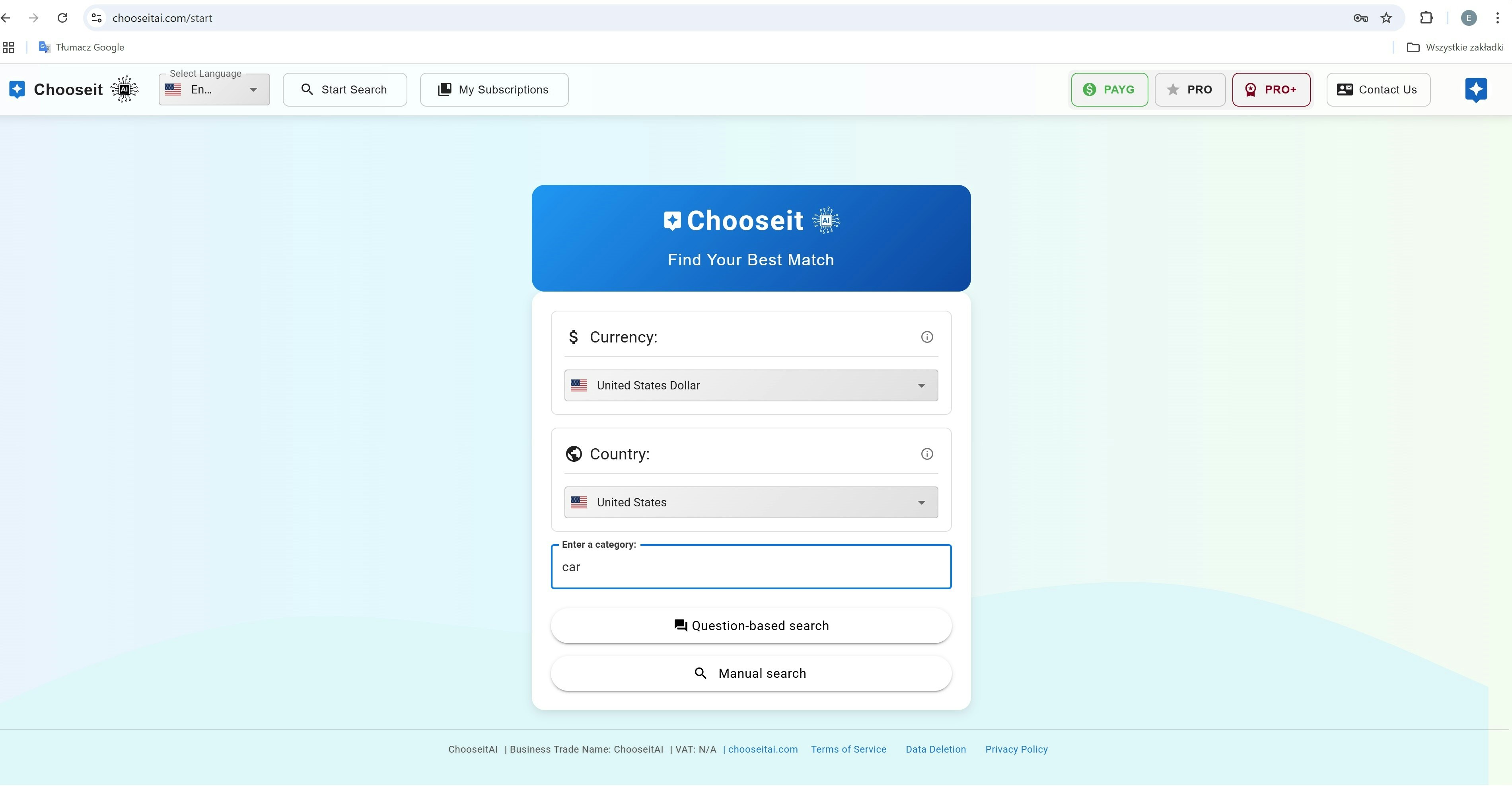Open browser extensions puzzle icon

[1426, 18]
